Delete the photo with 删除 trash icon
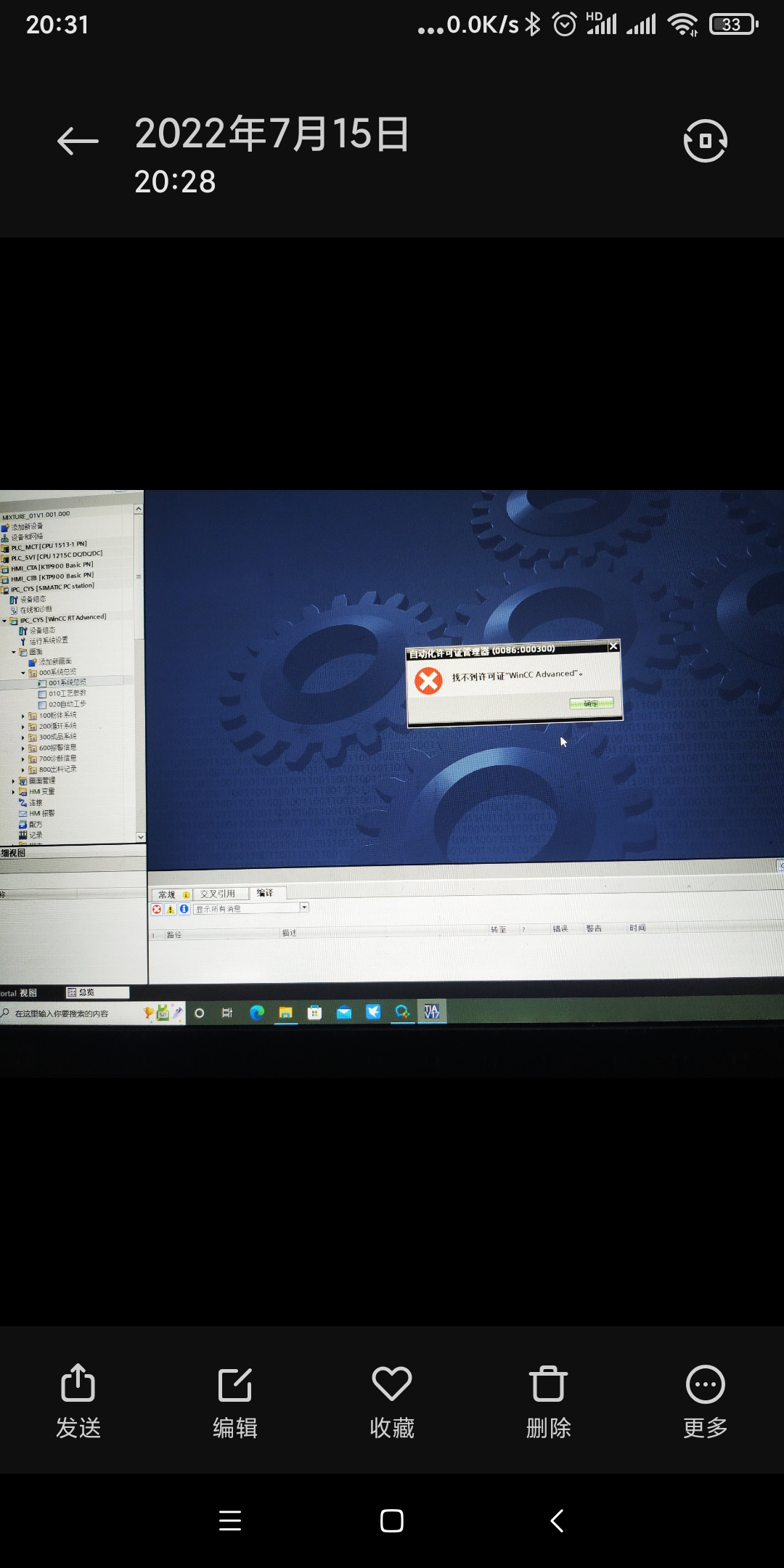This screenshot has width=784, height=1568. point(548,1401)
